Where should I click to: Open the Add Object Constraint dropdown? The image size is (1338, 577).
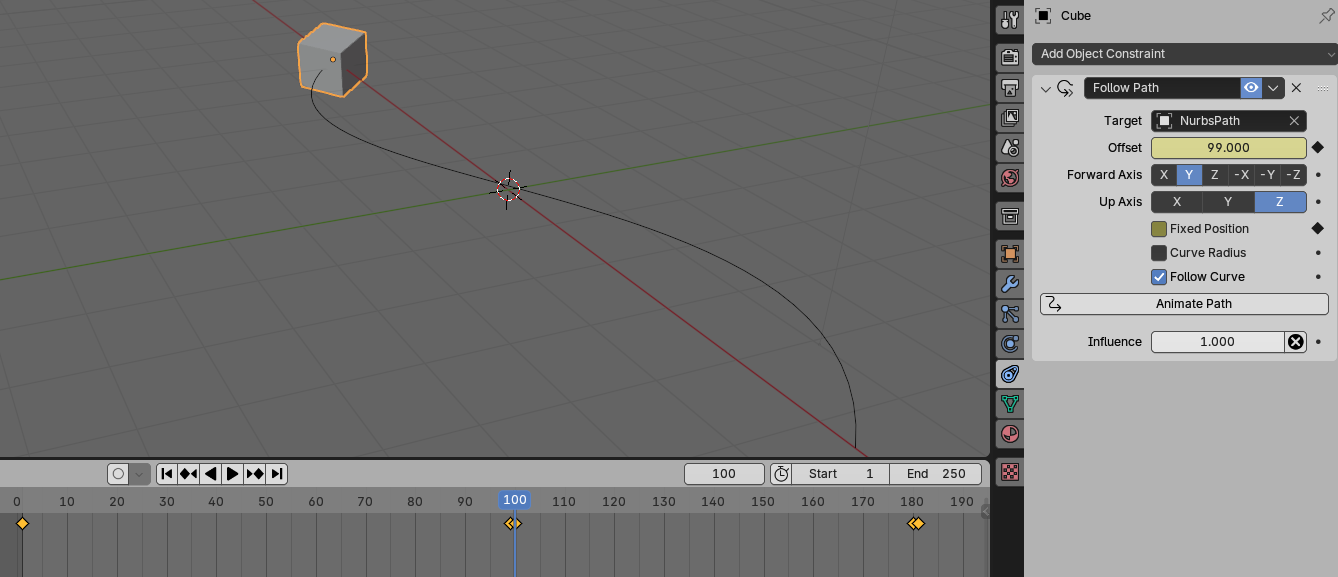[x=1185, y=54]
